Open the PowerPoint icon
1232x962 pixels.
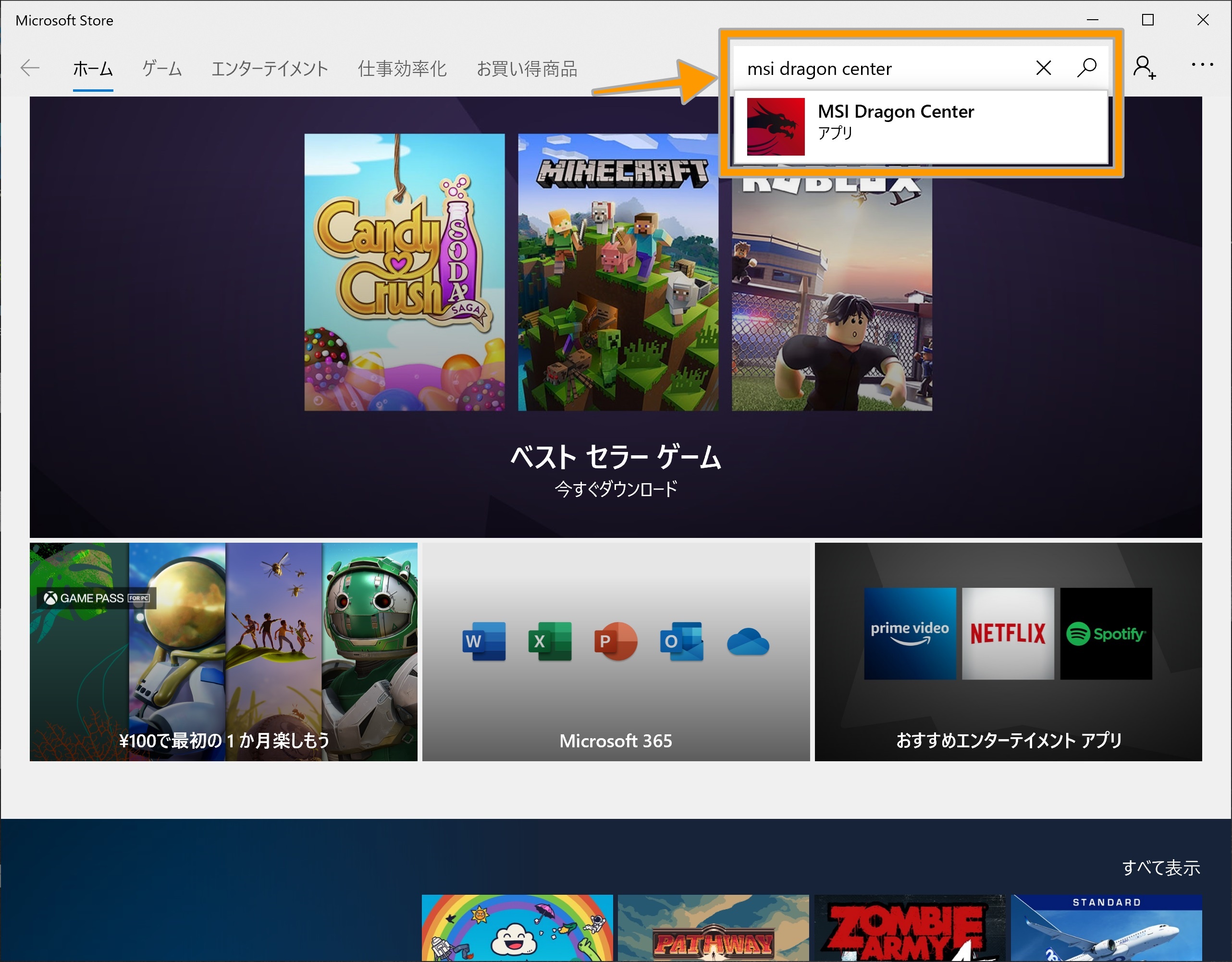[x=616, y=641]
